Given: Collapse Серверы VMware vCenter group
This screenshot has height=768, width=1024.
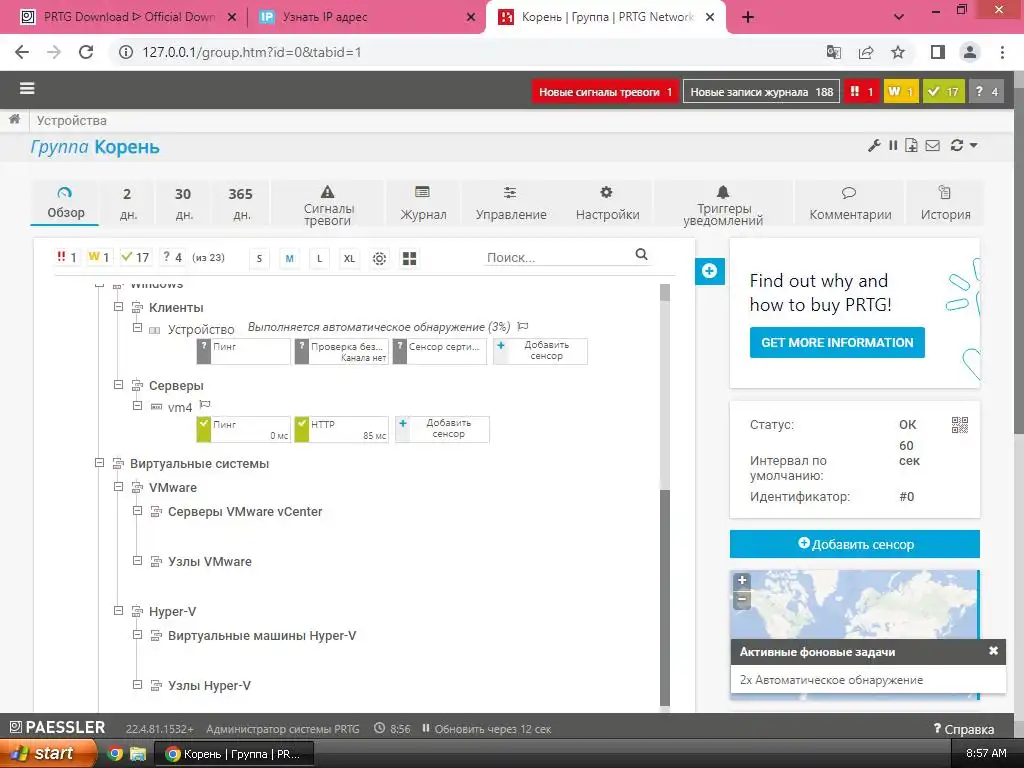Looking at the screenshot, I should 137,511.
